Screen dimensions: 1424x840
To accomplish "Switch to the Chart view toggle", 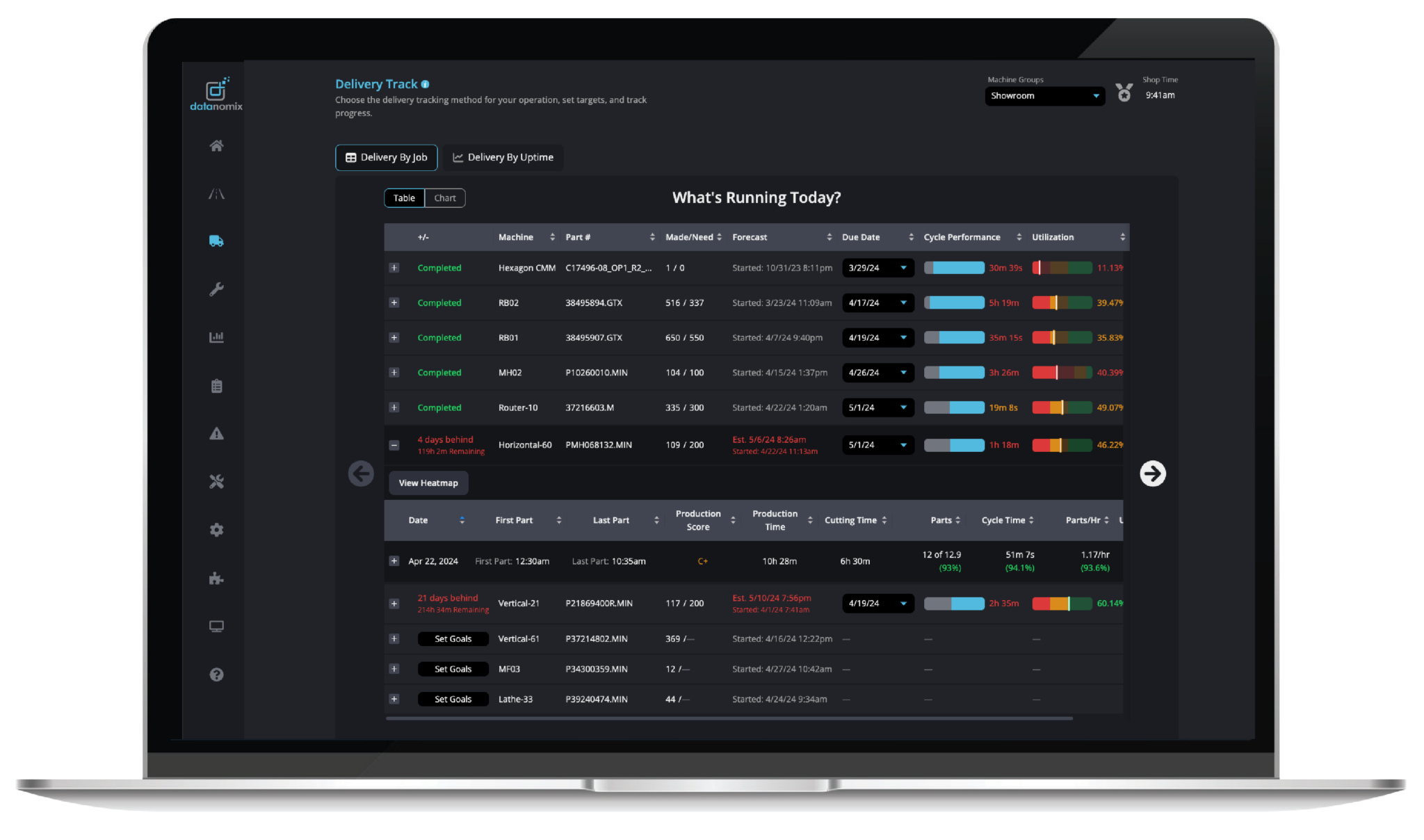I will tap(444, 197).
